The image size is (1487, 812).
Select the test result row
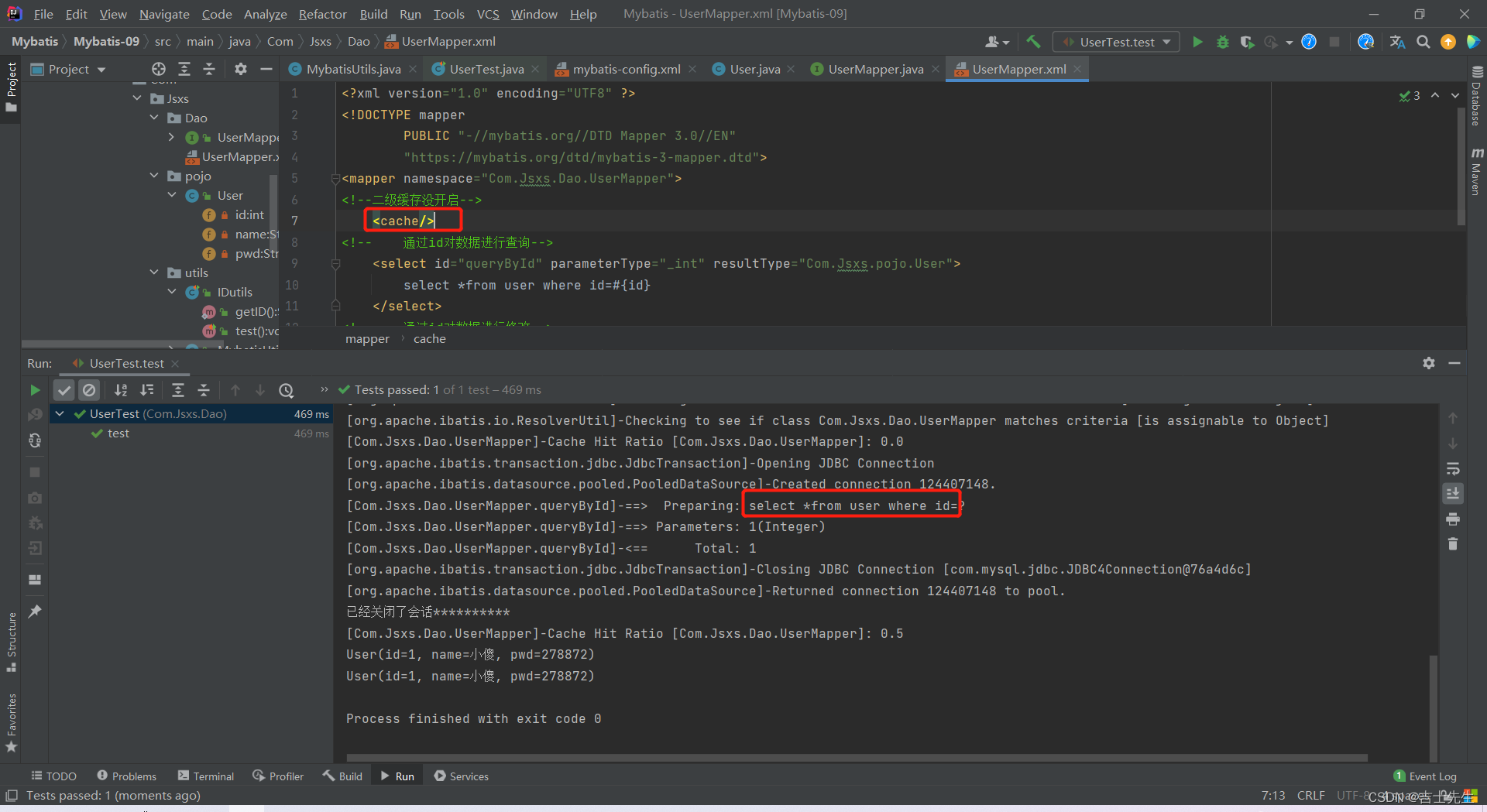click(191, 433)
